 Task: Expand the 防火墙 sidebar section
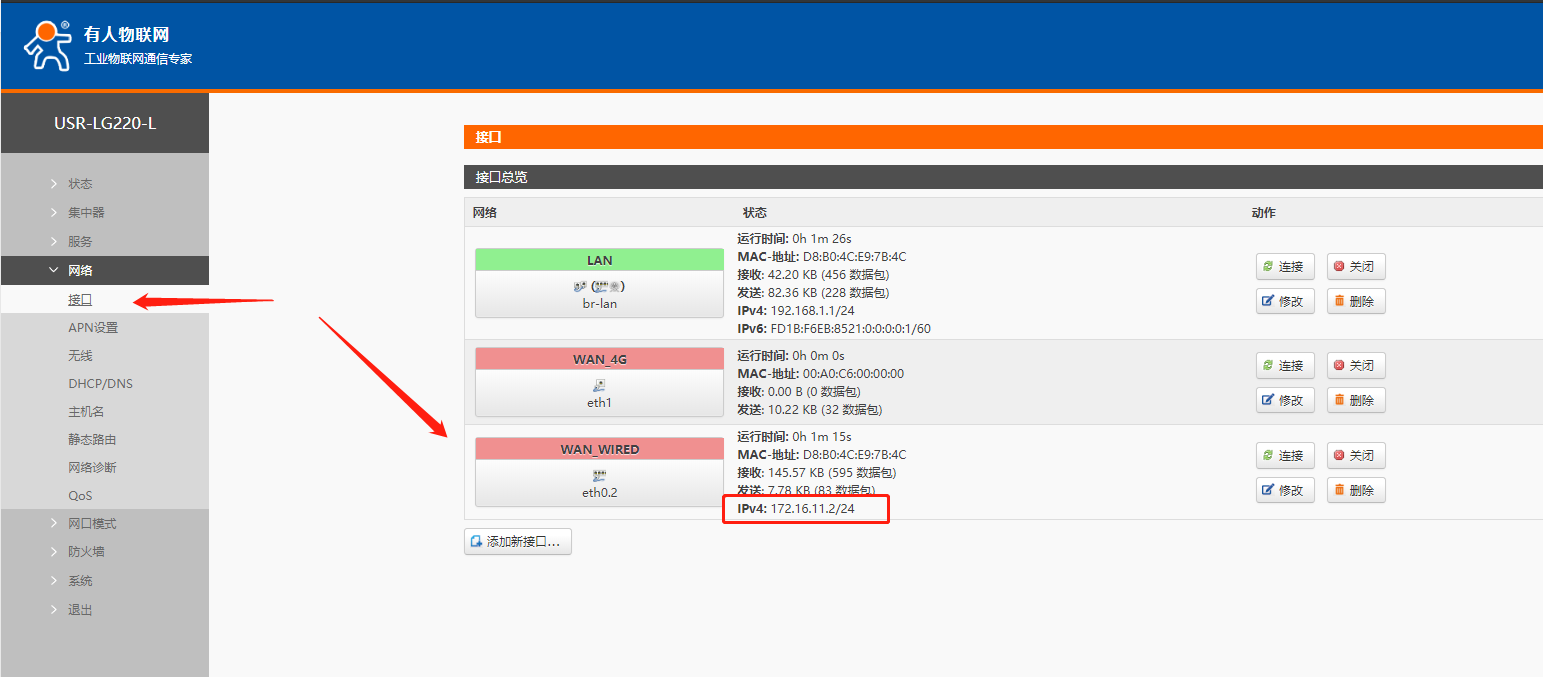(86, 552)
